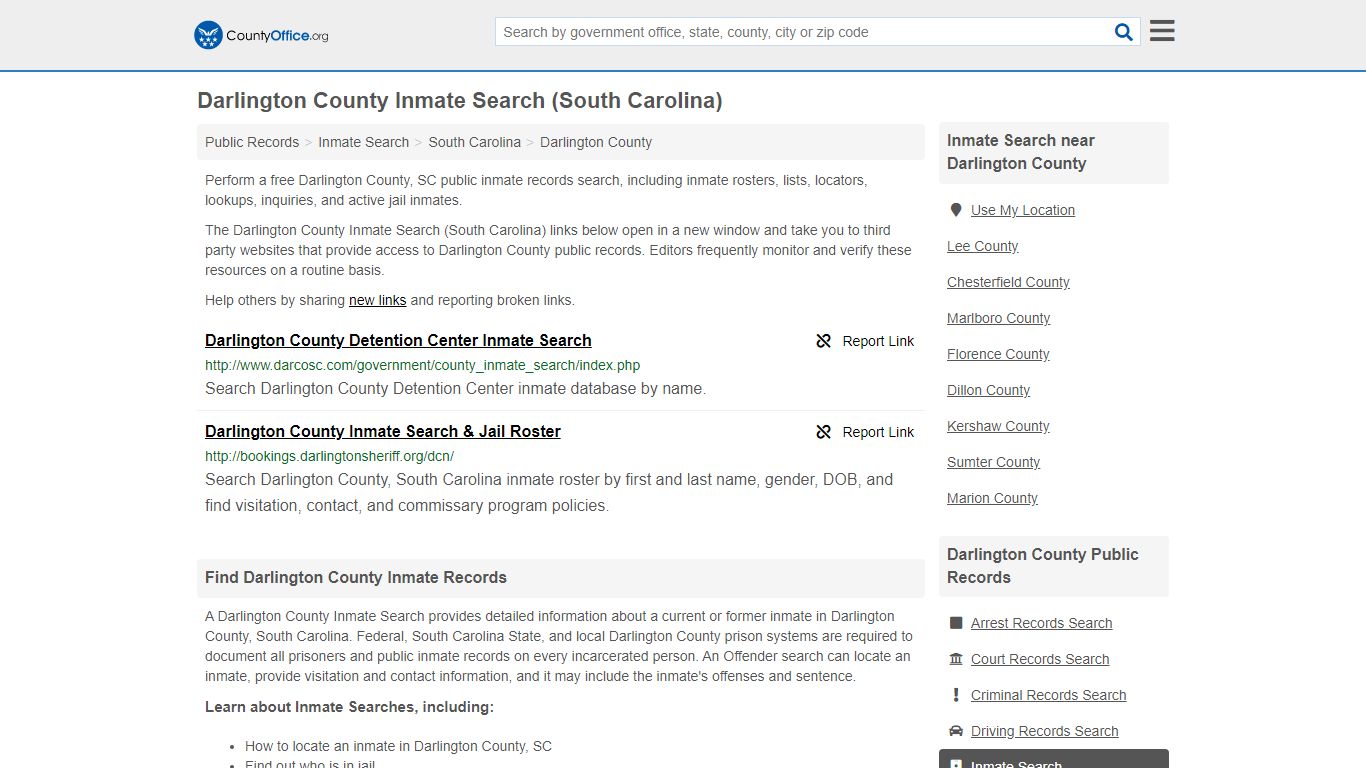Open Driving Records Search

coord(1044,731)
